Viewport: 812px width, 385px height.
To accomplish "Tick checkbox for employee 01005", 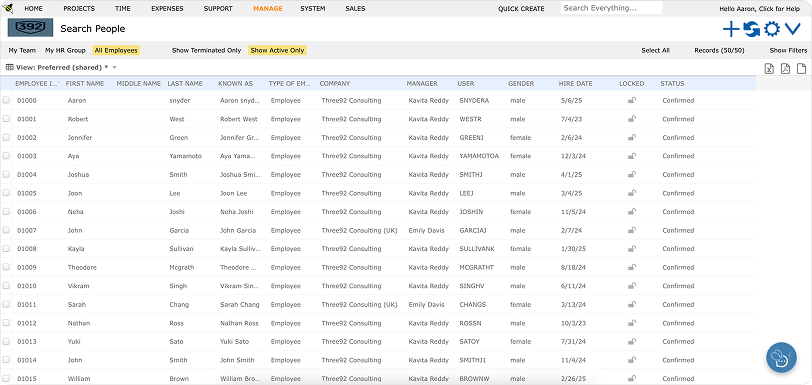I will (6, 193).
